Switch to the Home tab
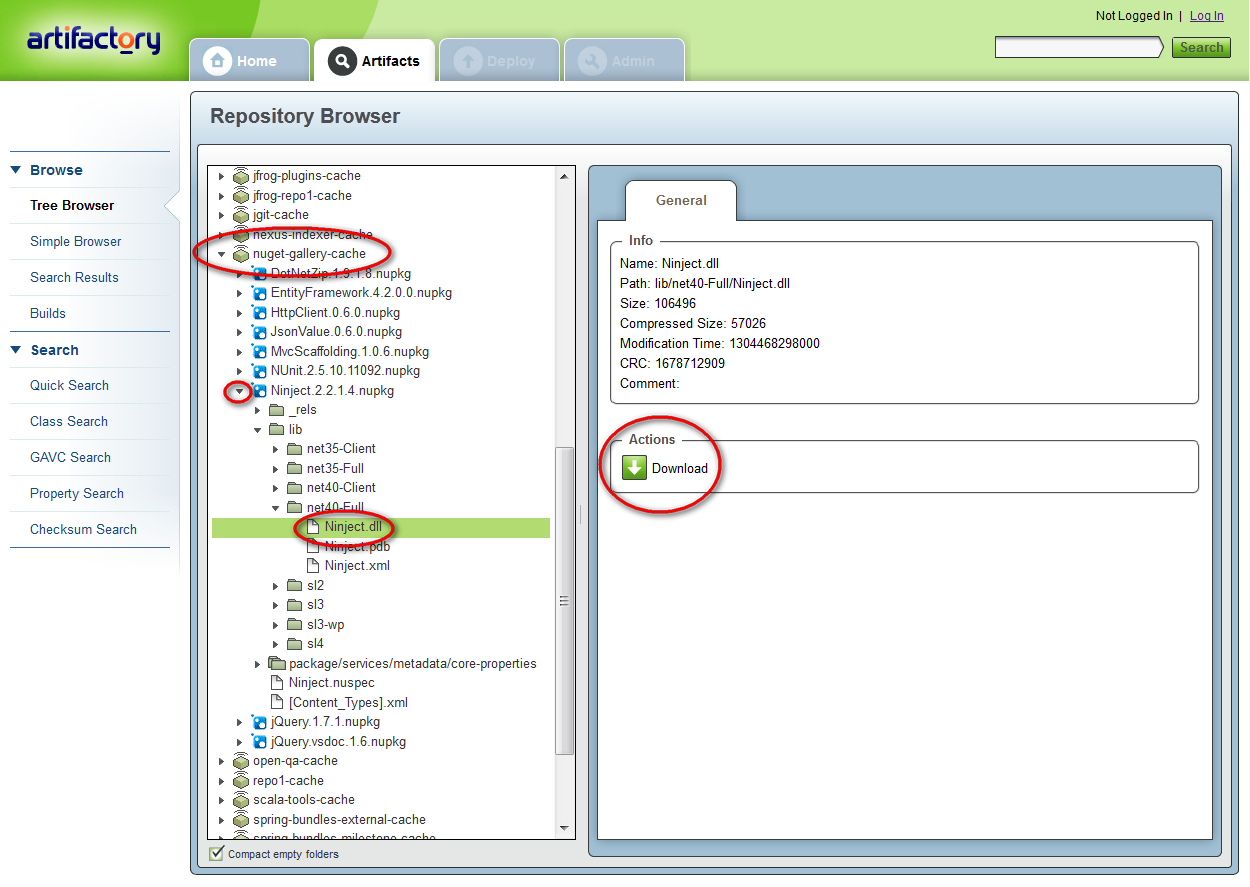1250x887 pixels. click(250, 60)
